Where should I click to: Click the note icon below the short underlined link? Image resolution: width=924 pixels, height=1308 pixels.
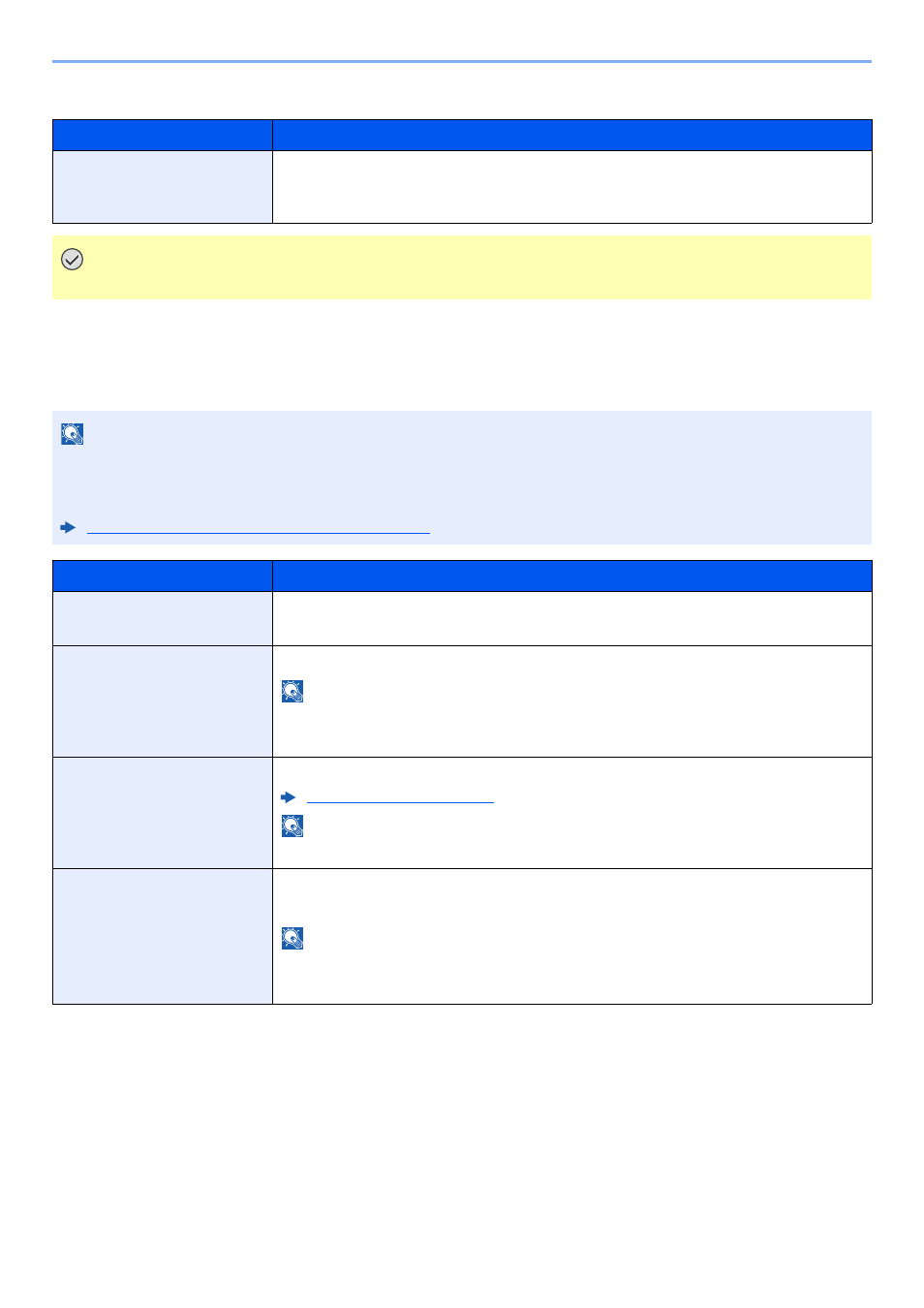pyautogui.click(x=293, y=825)
